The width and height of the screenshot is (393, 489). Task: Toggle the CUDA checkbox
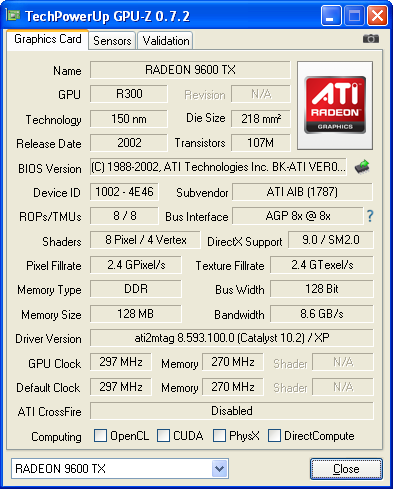[163, 436]
